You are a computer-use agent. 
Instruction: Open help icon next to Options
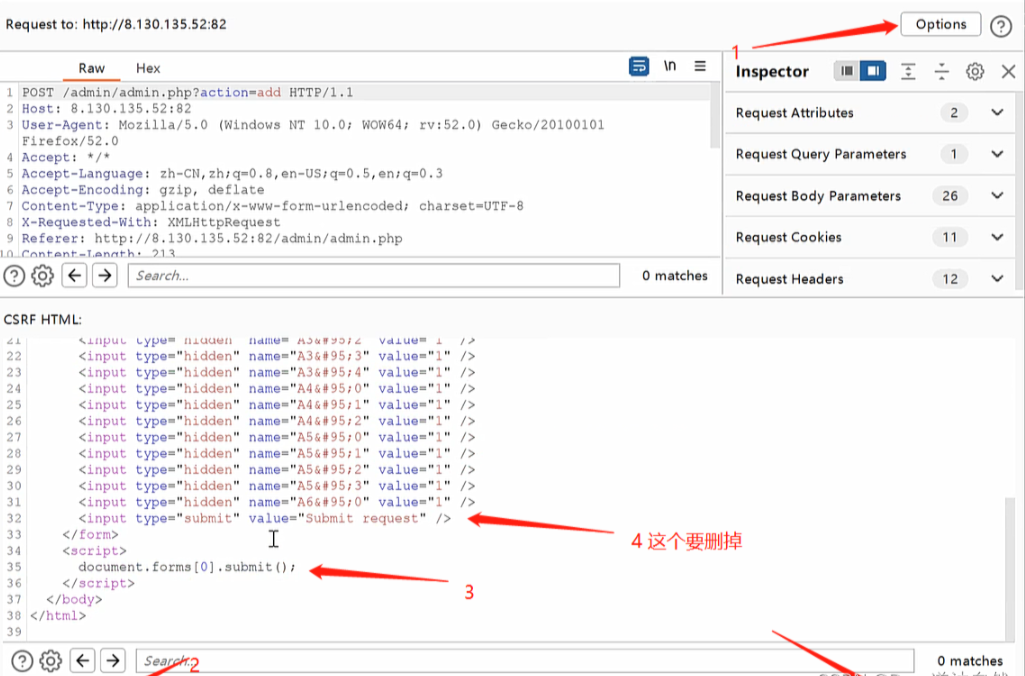coord(1001,26)
